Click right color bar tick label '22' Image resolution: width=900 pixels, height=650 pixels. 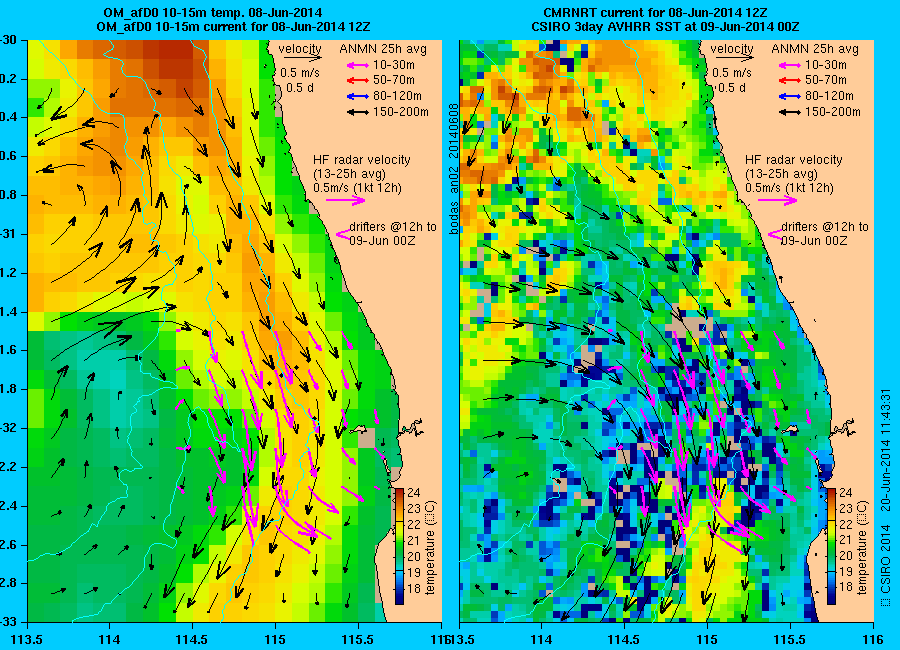pos(845,525)
